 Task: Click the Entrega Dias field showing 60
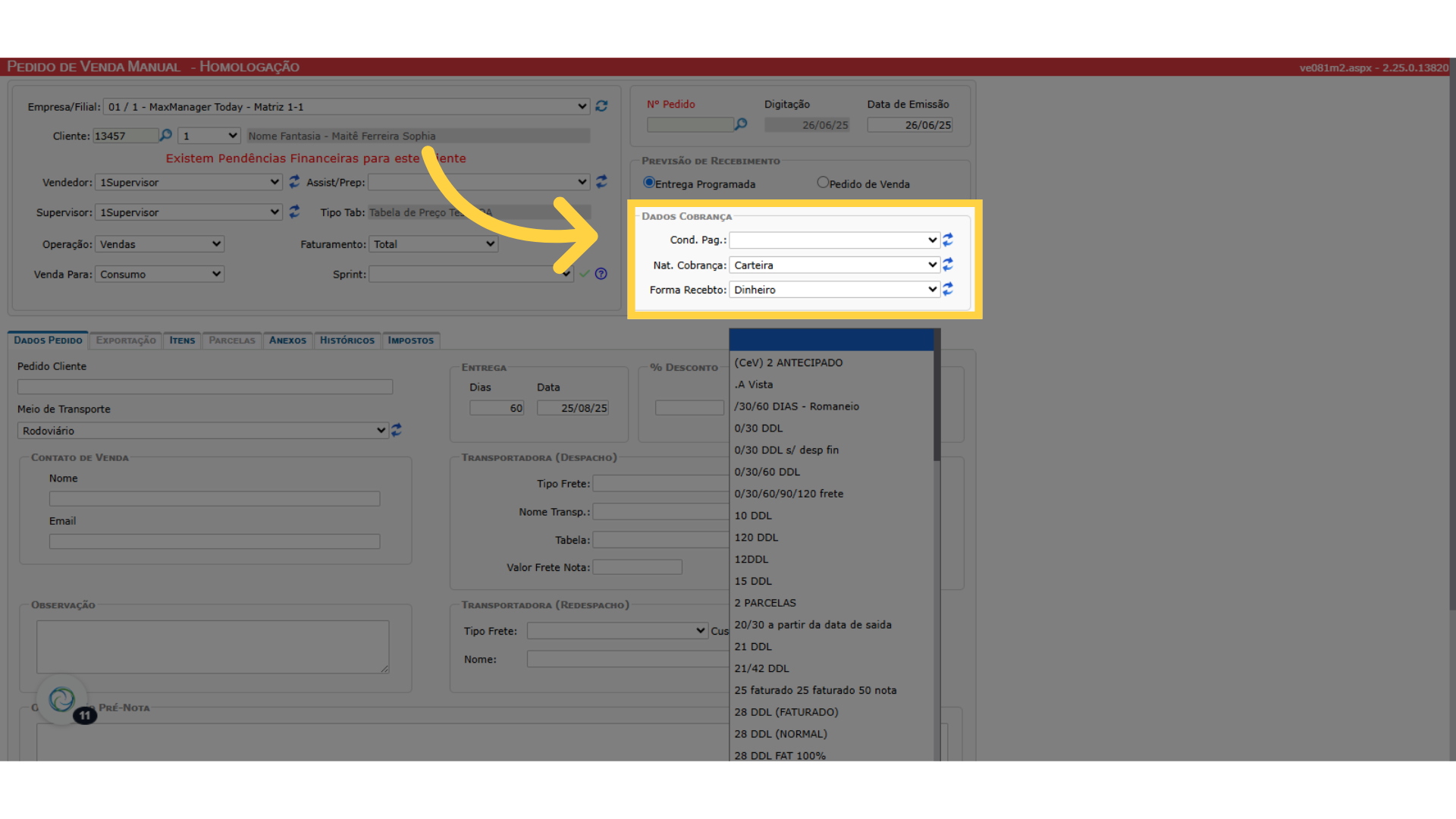point(497,408)
